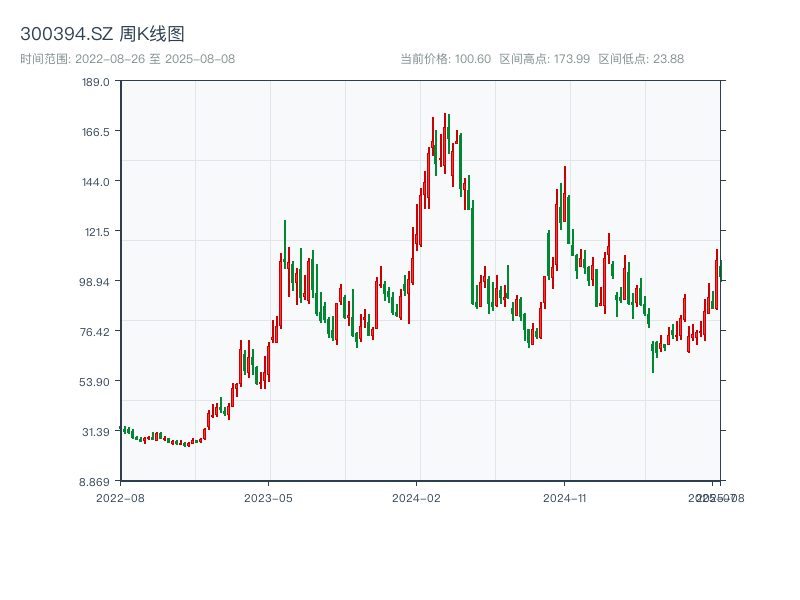The width and height of the screenshot is (800, 600).
Task: Click the 166.5 y-axis tick label
Action: coord(96,132)
